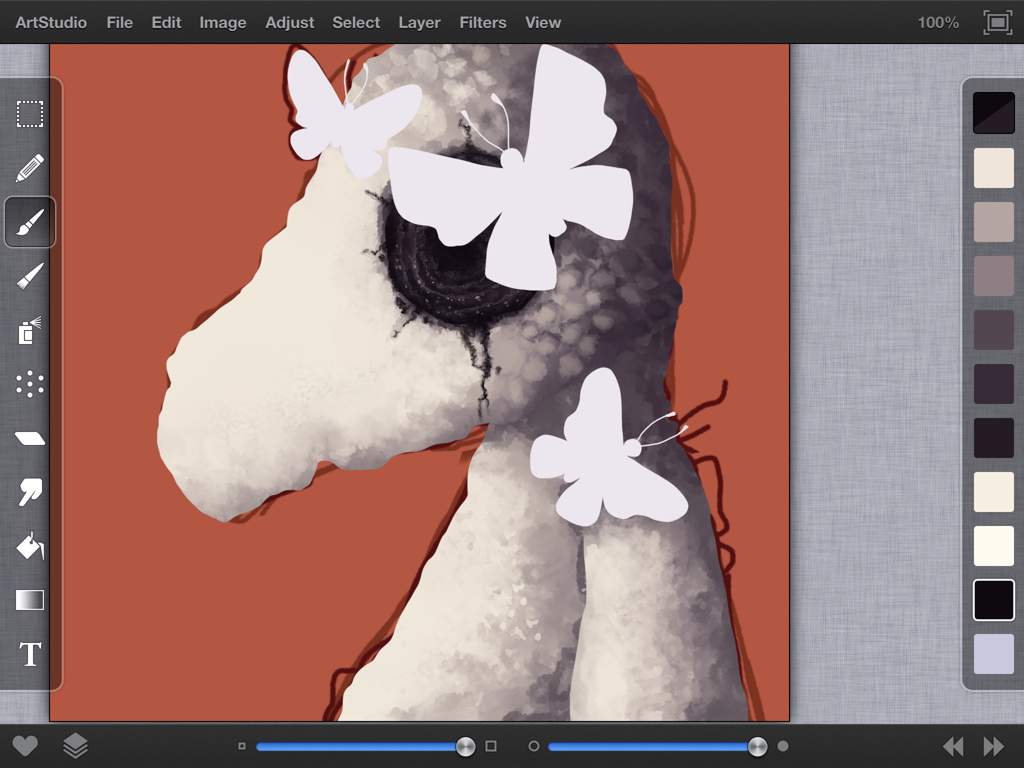Open the Edit menu
Screen dimensions: 1024x768
coord(167,22)
